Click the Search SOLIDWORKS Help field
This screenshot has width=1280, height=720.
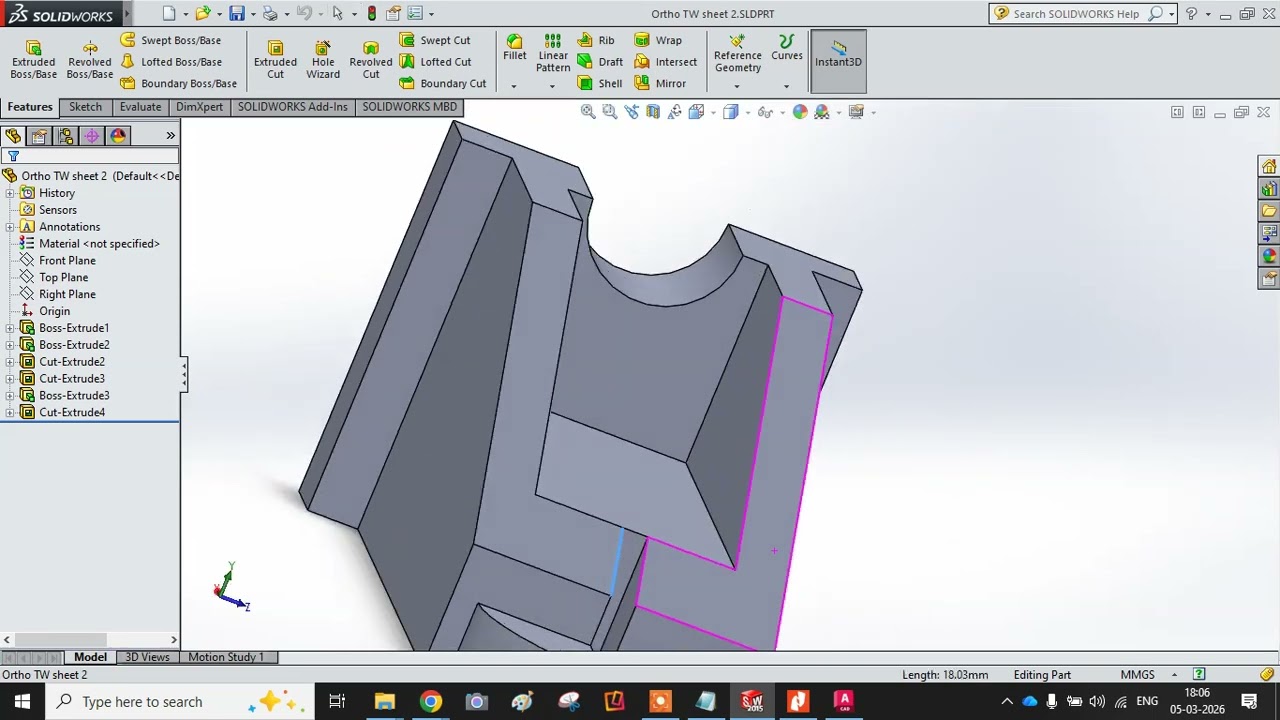pos(1078,14)
